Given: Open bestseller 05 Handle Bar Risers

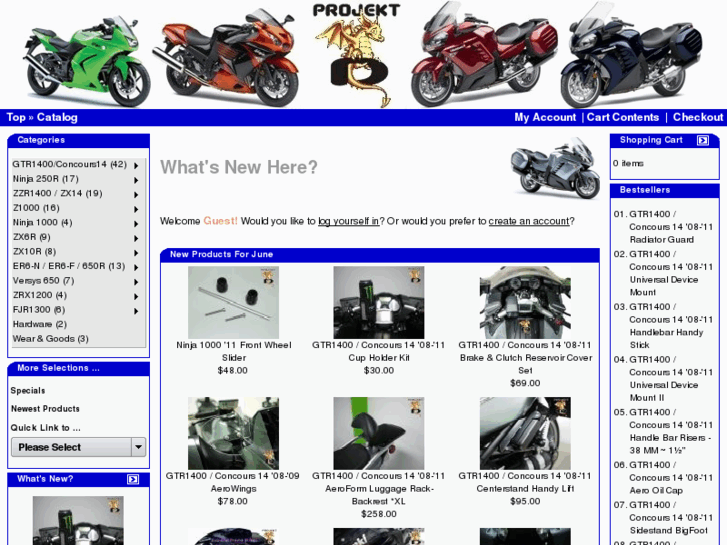Looking at the screenshot, I should click(x=671, y=431).
